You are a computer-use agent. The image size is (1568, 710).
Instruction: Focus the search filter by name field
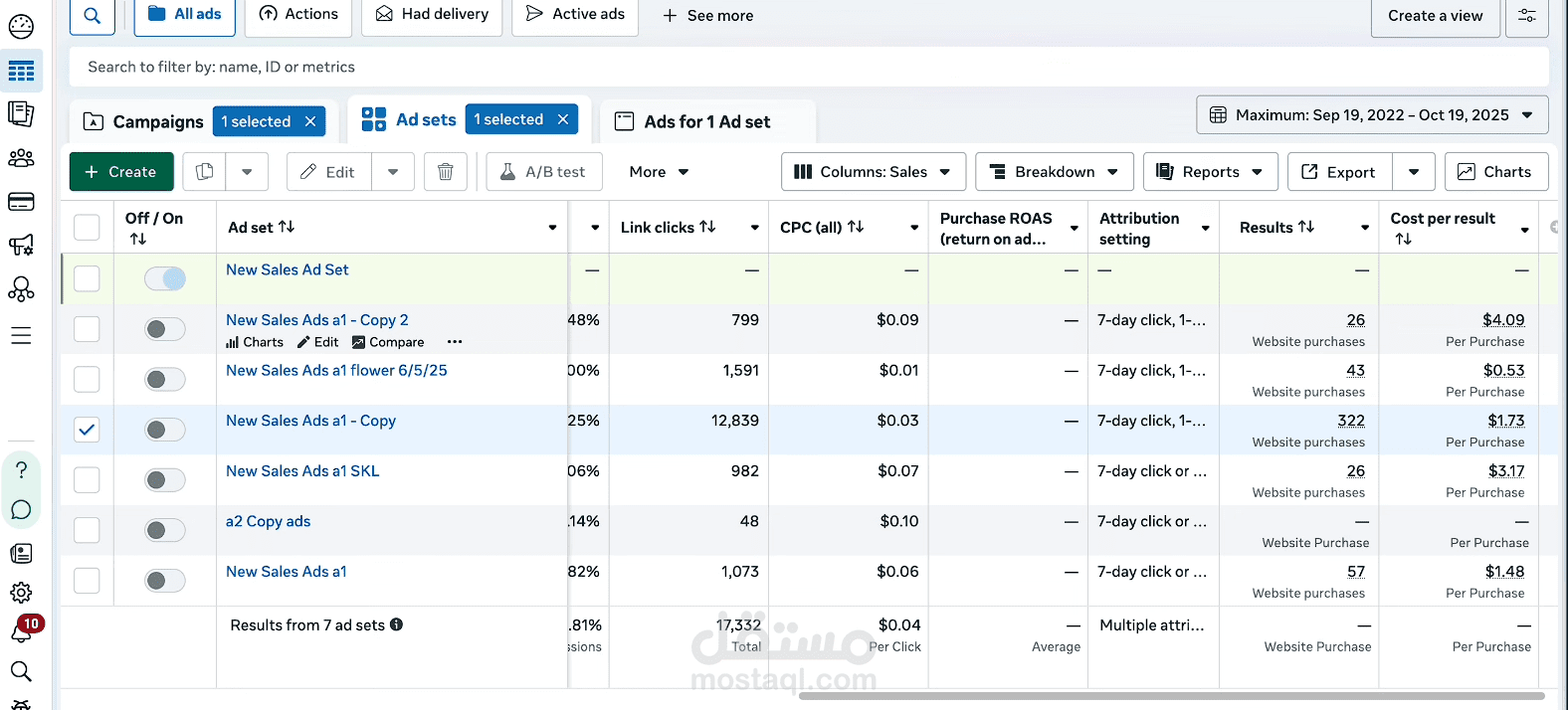(x=809, y=67)
